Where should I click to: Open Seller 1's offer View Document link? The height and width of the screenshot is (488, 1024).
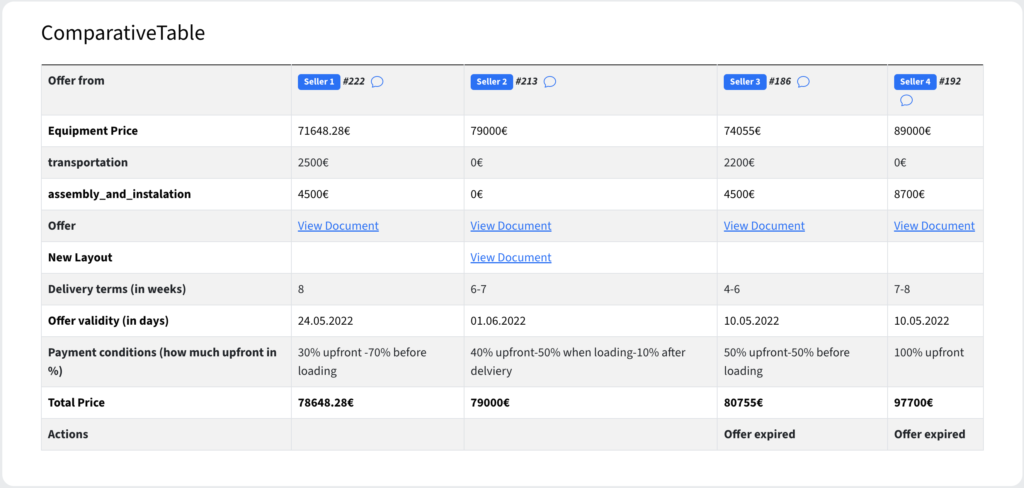pos(338,225)
